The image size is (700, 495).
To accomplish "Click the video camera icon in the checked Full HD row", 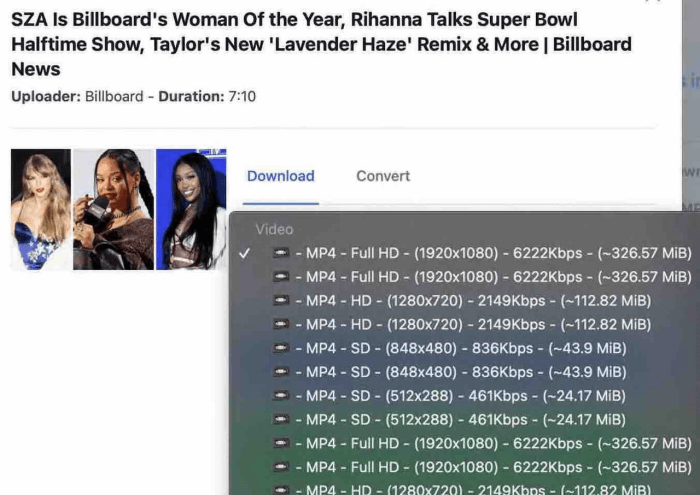I will click(281, 253).
